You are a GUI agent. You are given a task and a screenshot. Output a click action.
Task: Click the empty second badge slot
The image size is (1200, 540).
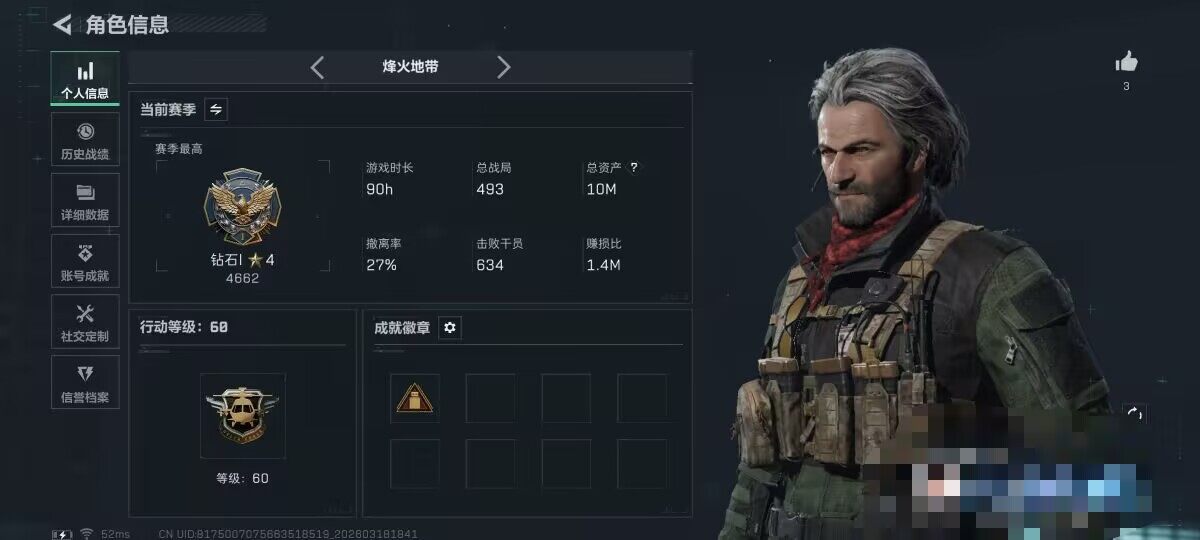click(x=490, y=398)
